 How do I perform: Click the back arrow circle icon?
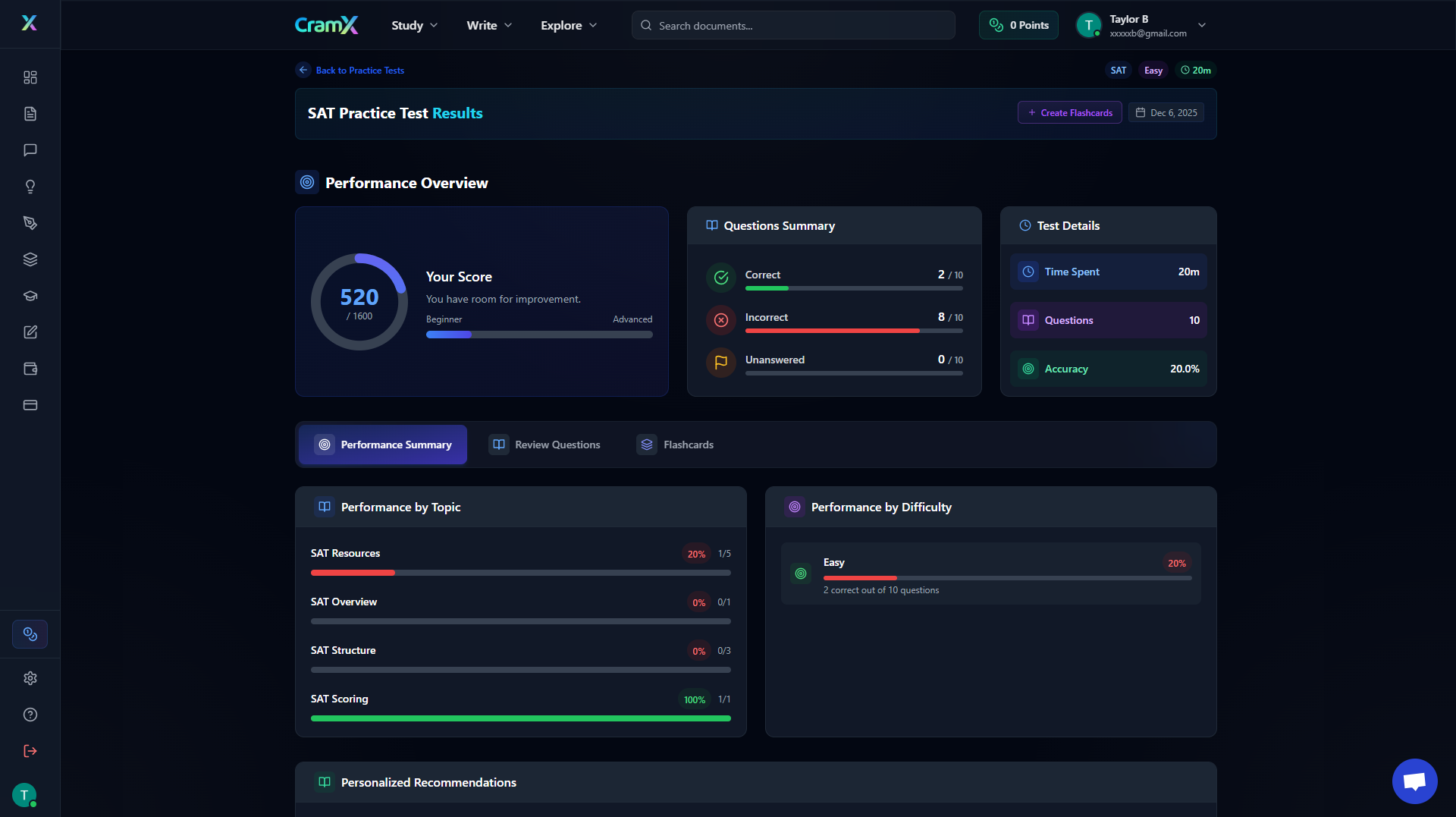pos(303,70)
